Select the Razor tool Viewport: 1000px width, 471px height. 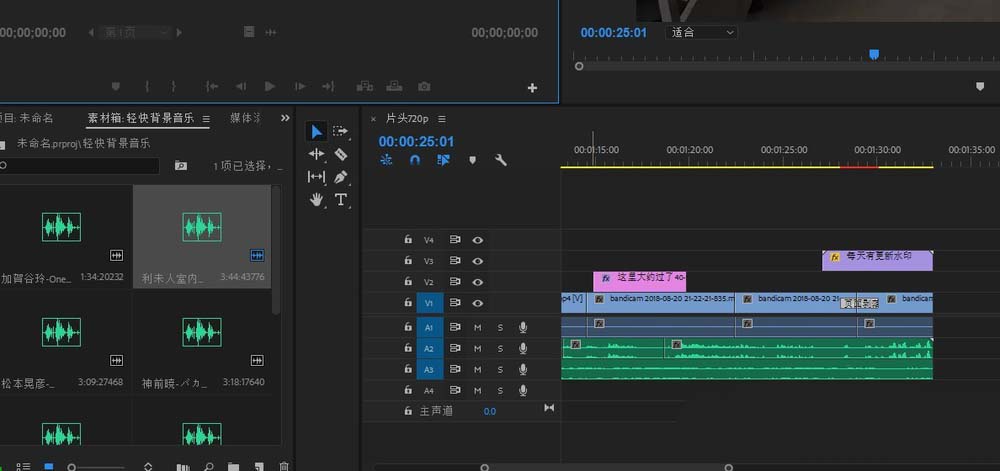point(341,154)
